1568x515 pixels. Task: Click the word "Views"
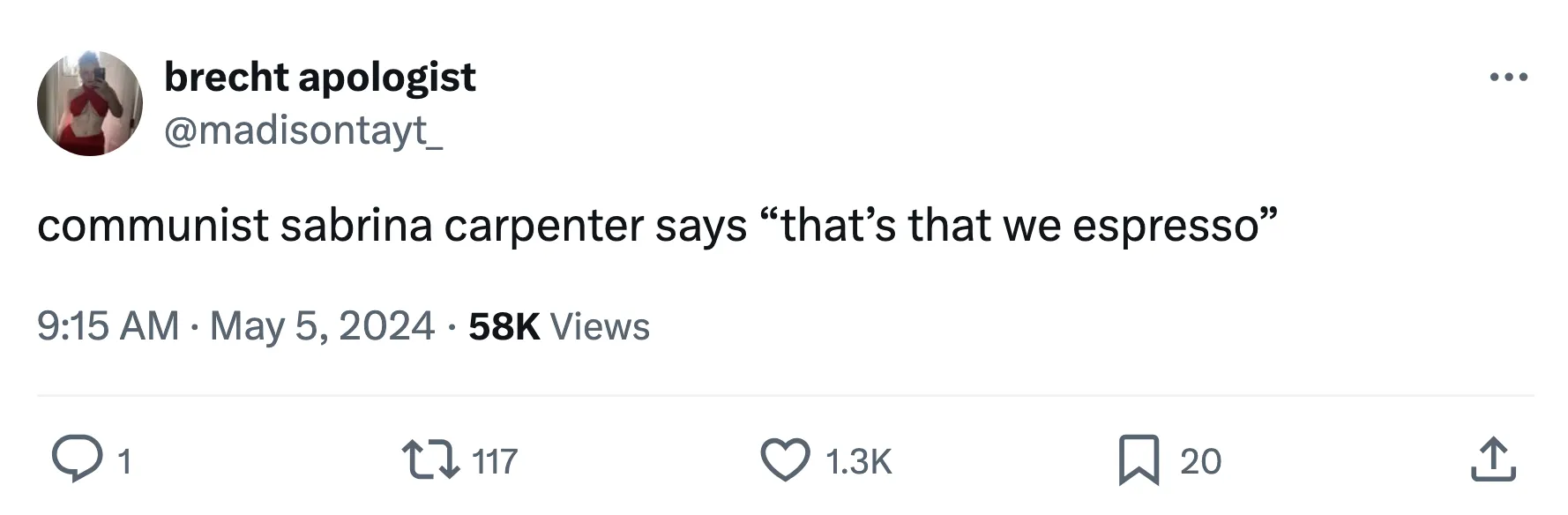point(600,326)
